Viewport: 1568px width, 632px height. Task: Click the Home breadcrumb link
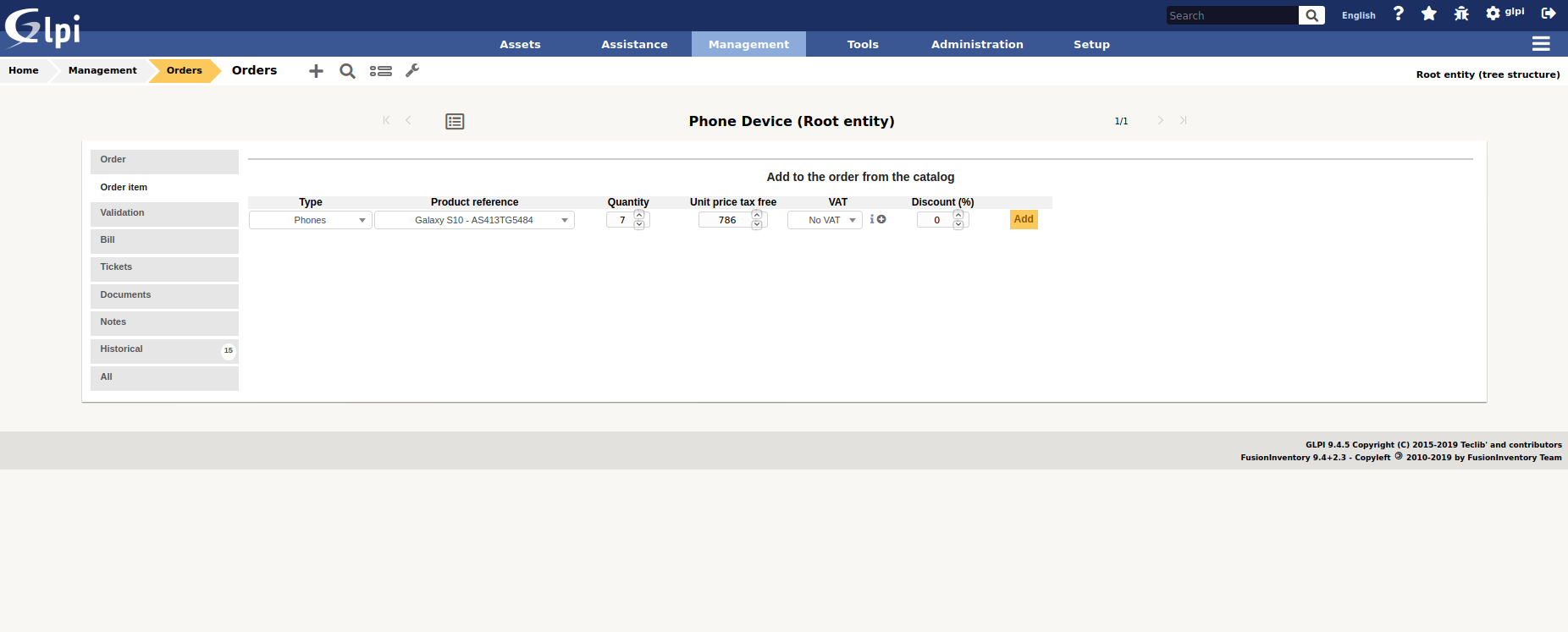24,70
